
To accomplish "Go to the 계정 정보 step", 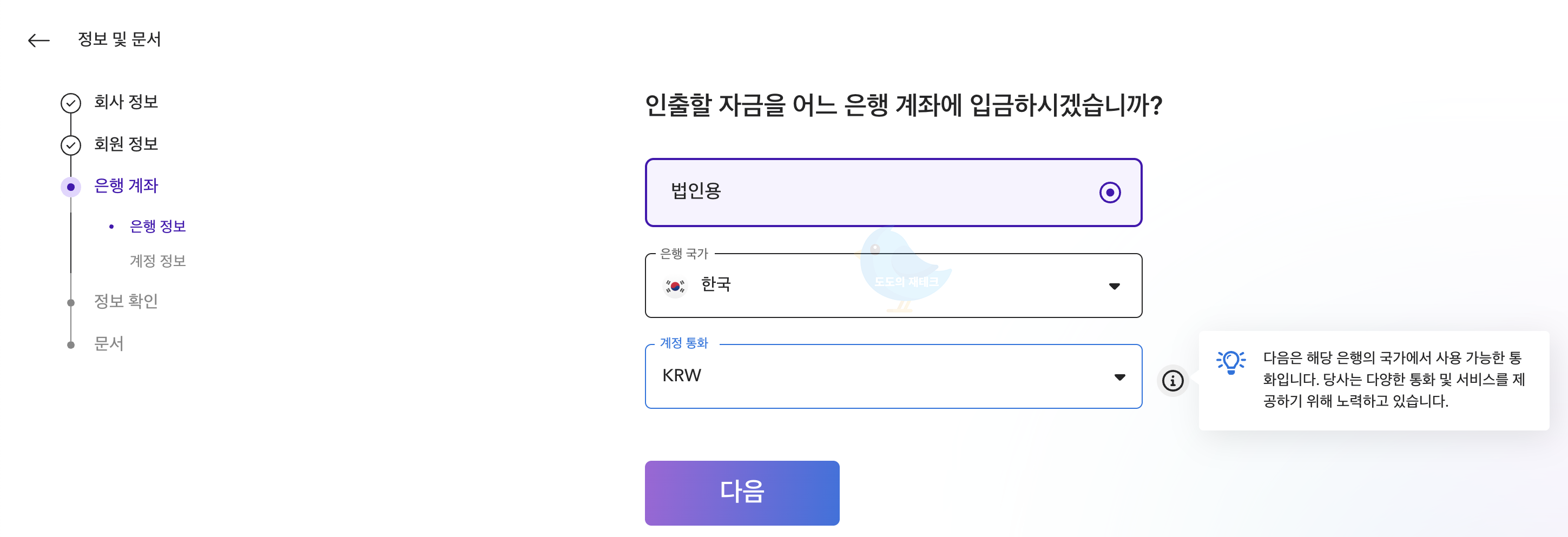I will click(x=157, y=261).
